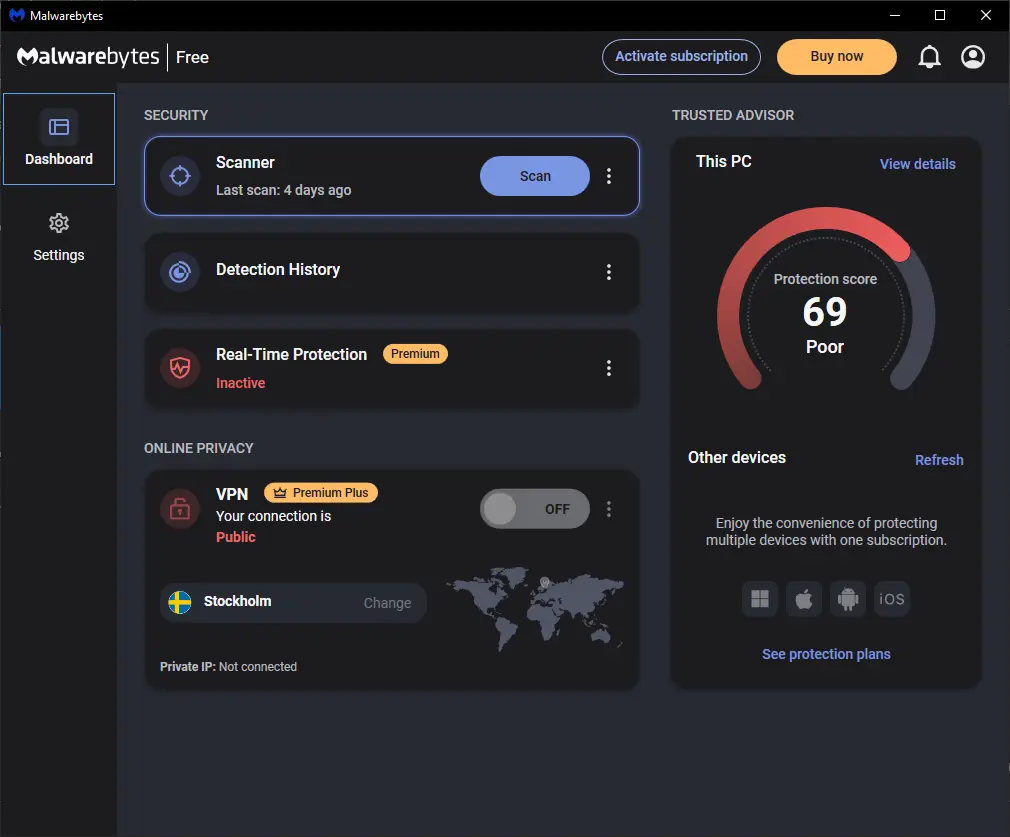This screenshot has height=837, width=1010.
Task: Click Activate subscription button
Action: click(681, 57)
